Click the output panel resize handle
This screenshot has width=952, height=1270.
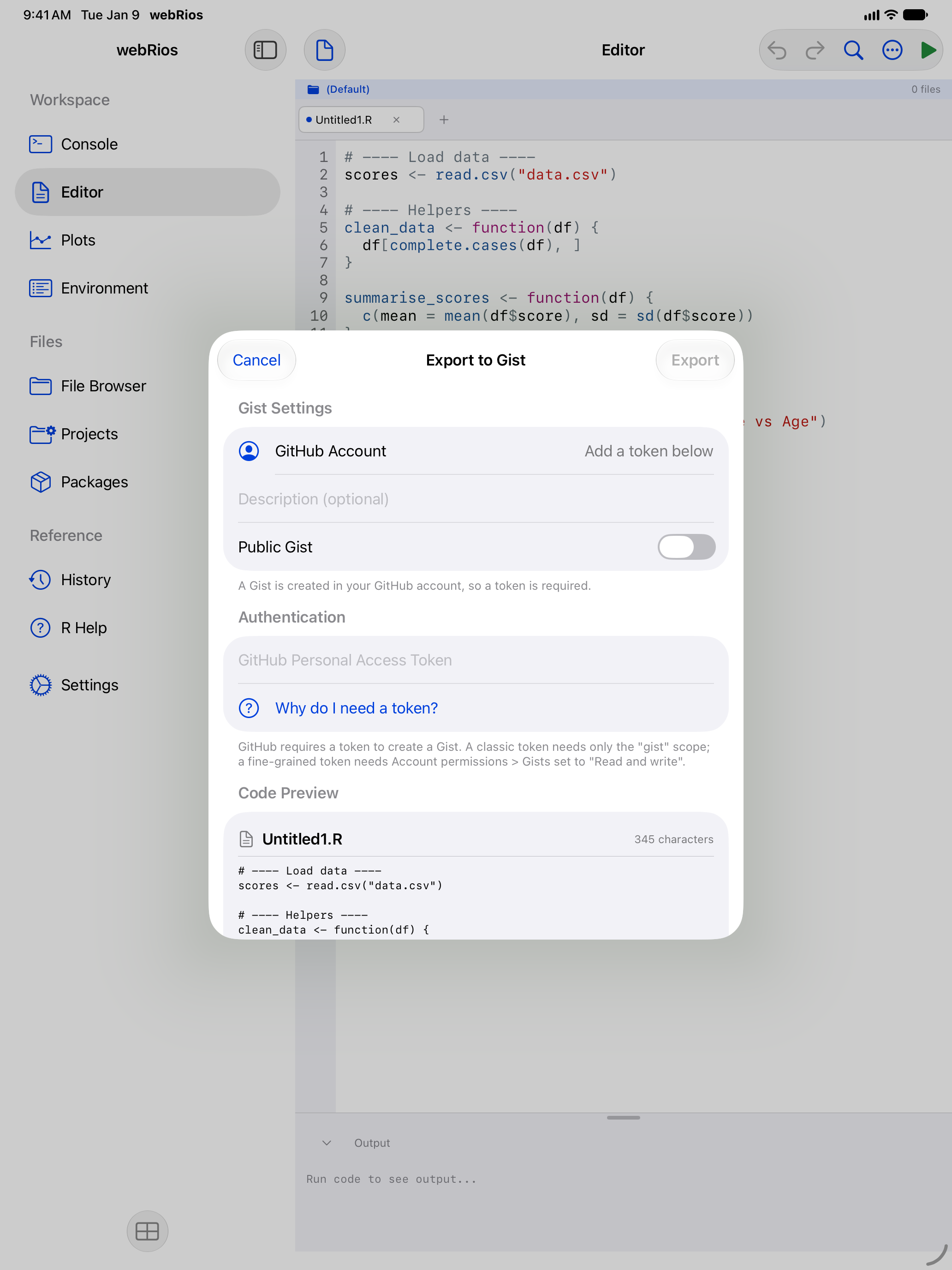click(x=623, y=1117)
